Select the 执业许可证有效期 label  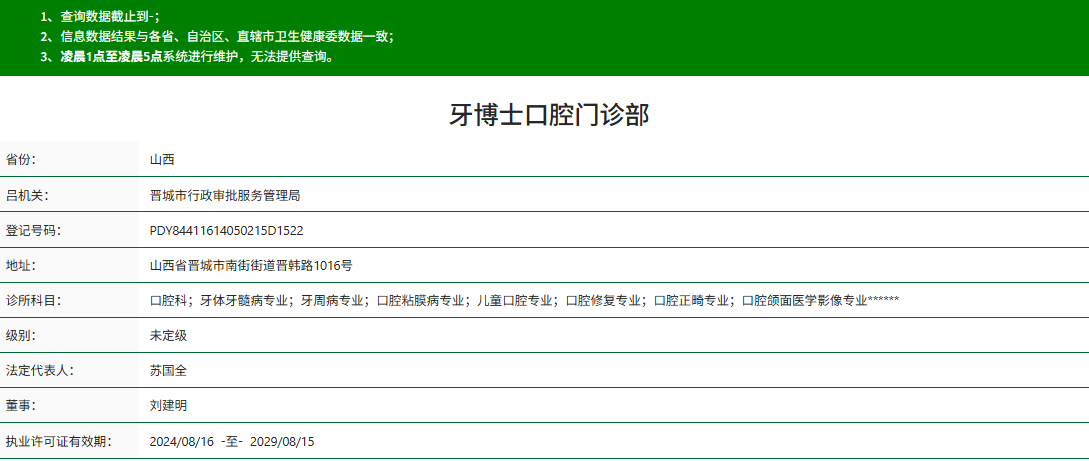[58, 442]
